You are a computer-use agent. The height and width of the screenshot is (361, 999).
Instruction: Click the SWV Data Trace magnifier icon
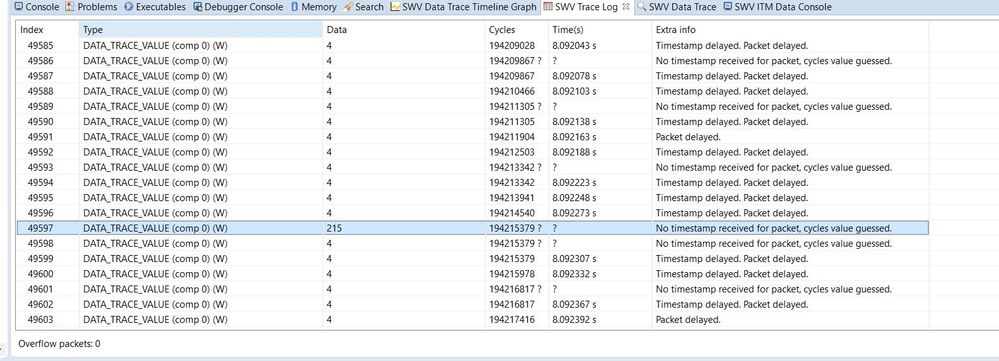pyautogui.click(x=641, y=7)
